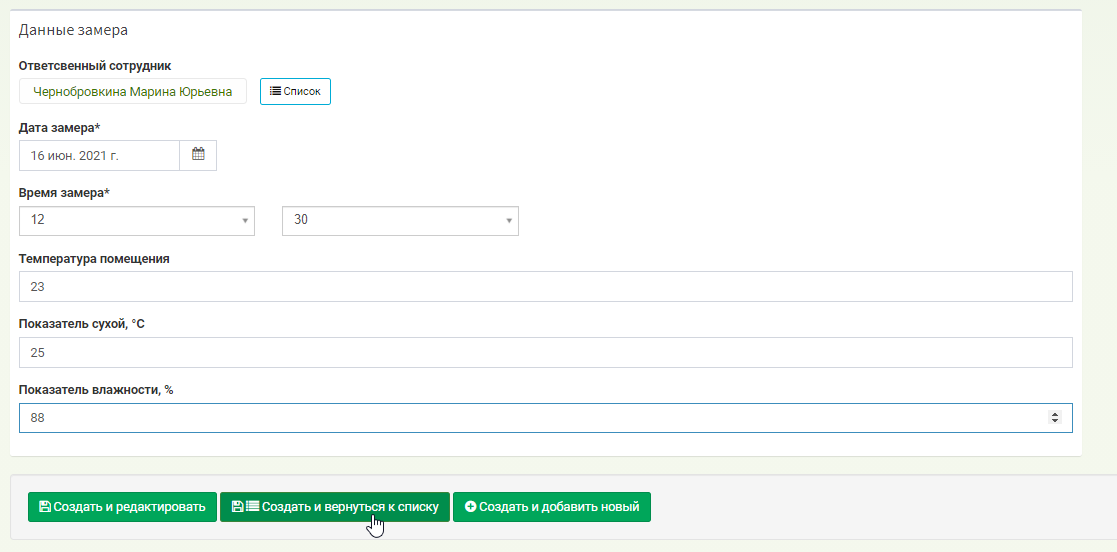This screenshot has width=1117, height=552.
Task: Click Создать и добавить новый button
Action: (x=552, y=507)
